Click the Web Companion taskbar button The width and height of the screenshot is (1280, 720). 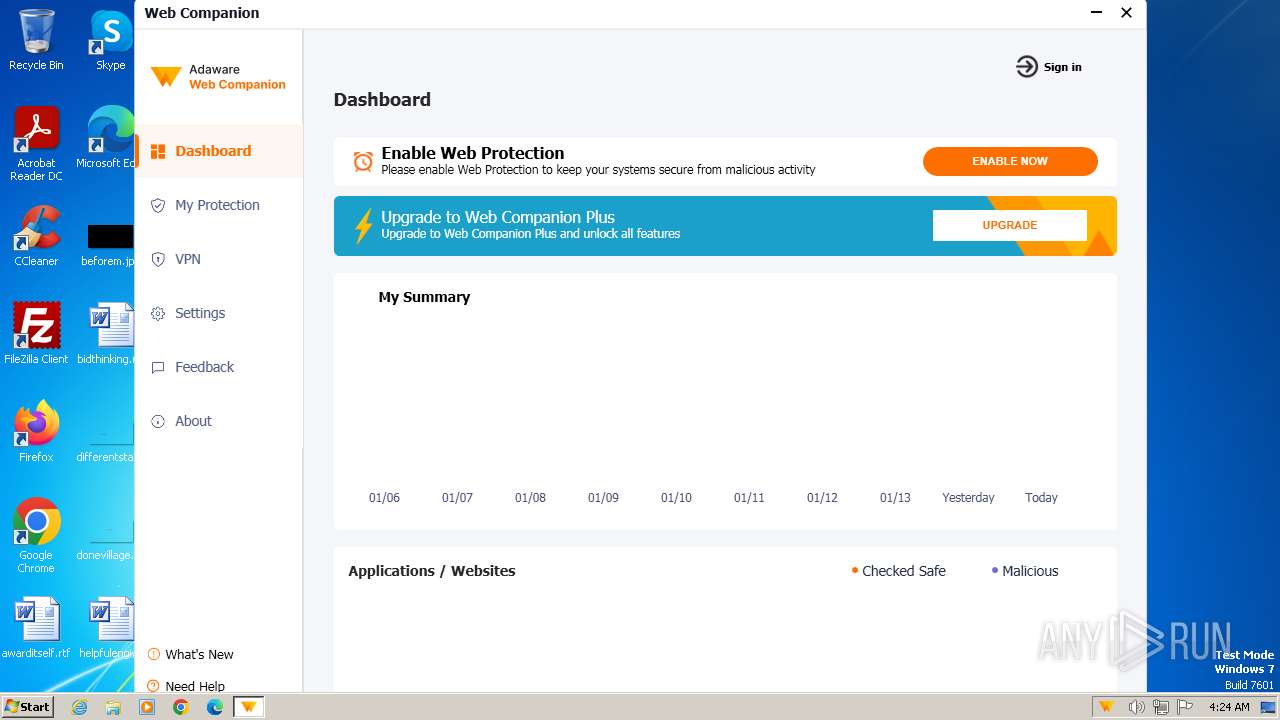point(249,707)
